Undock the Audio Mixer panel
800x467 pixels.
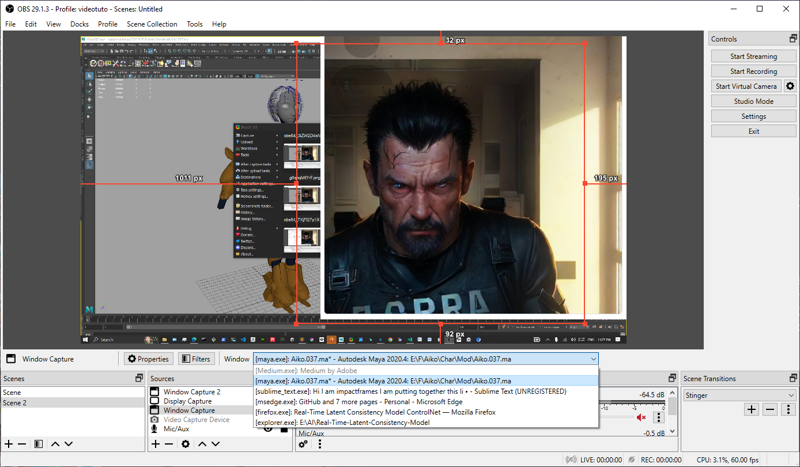coord(672,378)
